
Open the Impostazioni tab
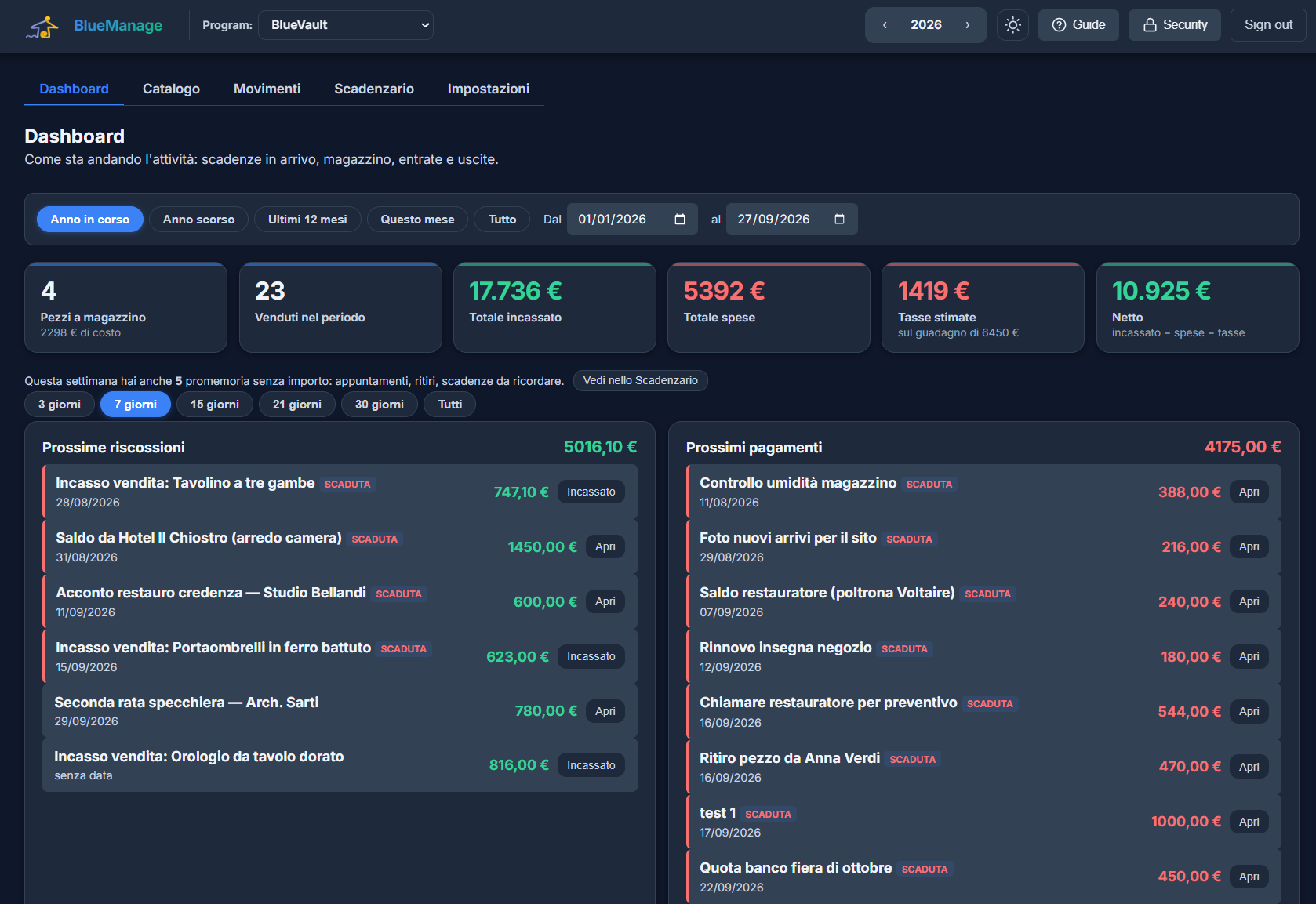[x=489, y=89]
